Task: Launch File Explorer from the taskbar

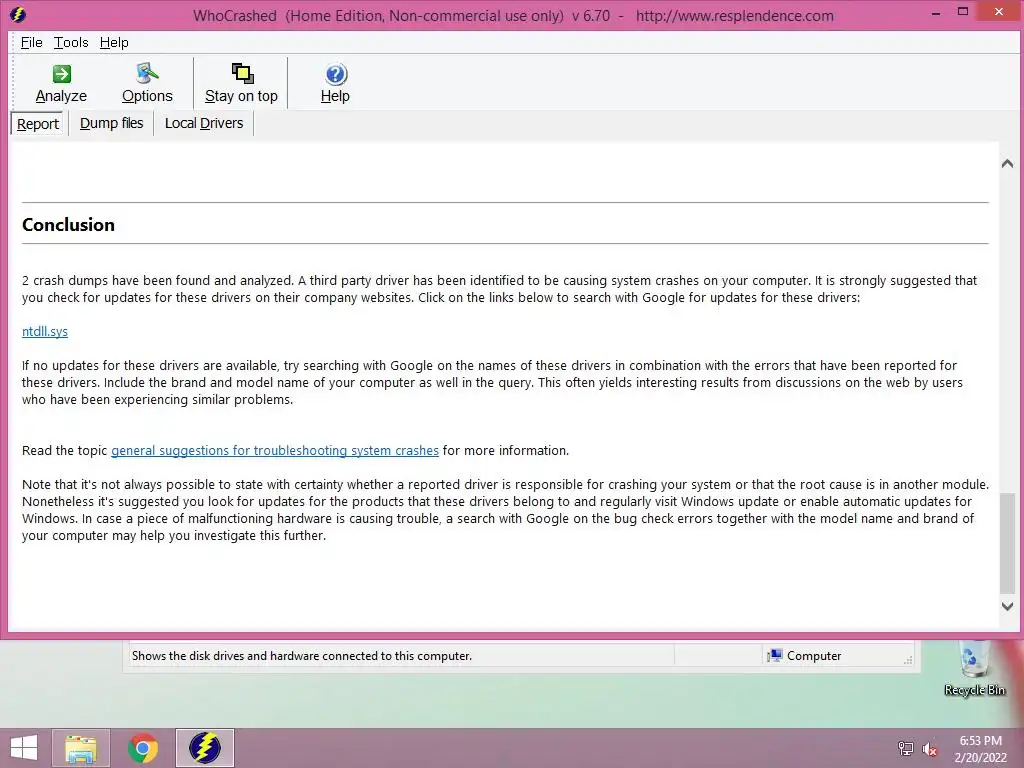Action: [81, 748]
